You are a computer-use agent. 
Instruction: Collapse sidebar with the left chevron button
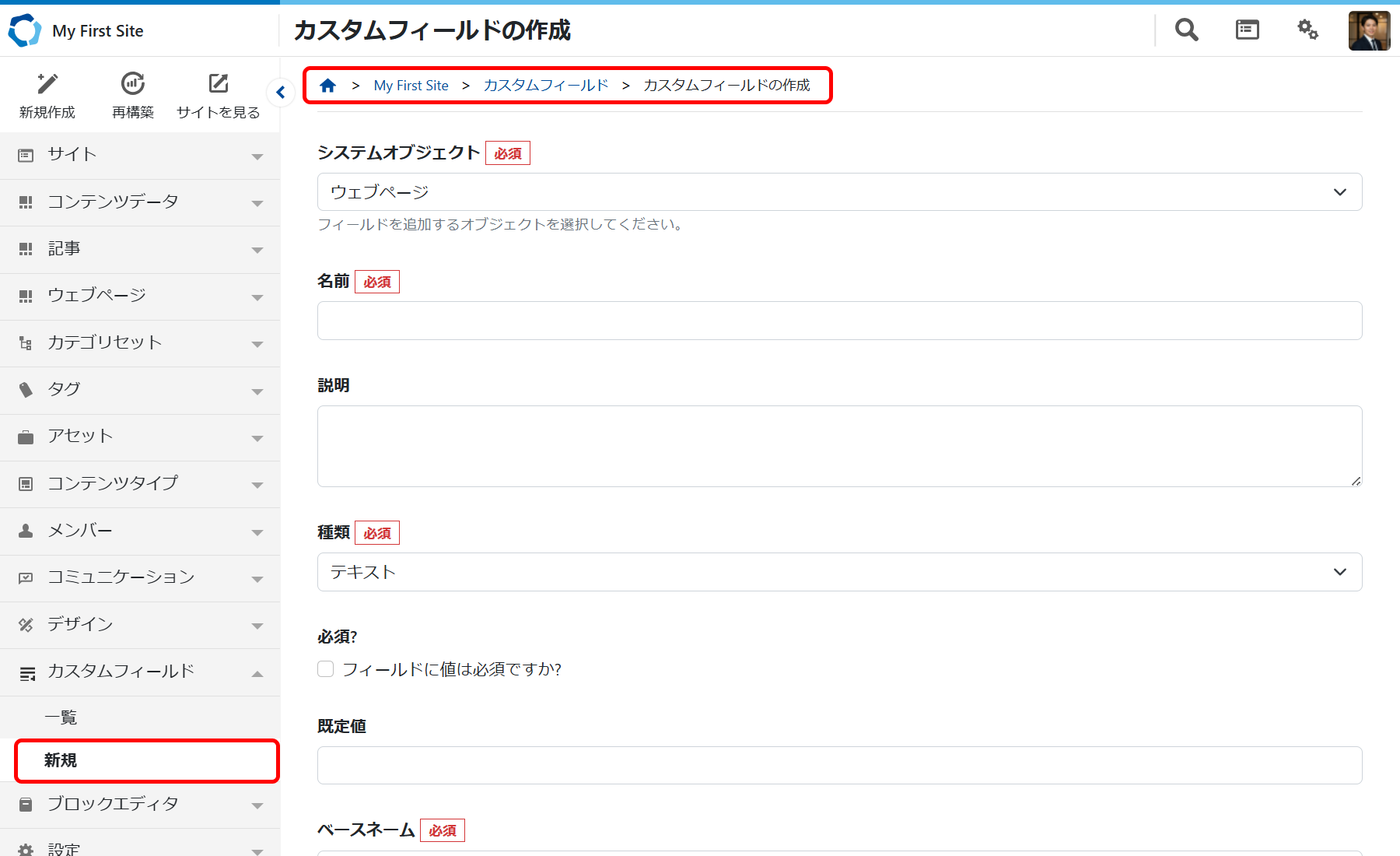point(281,93)
